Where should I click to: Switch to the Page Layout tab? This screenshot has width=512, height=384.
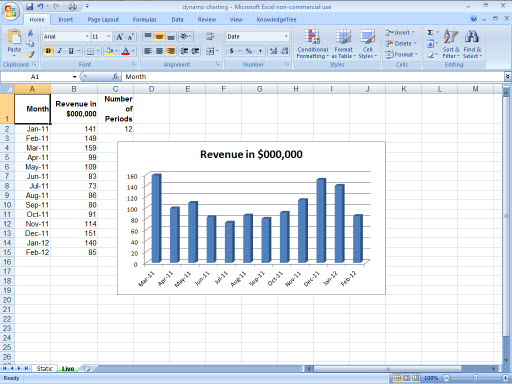(x=103, y=20)
